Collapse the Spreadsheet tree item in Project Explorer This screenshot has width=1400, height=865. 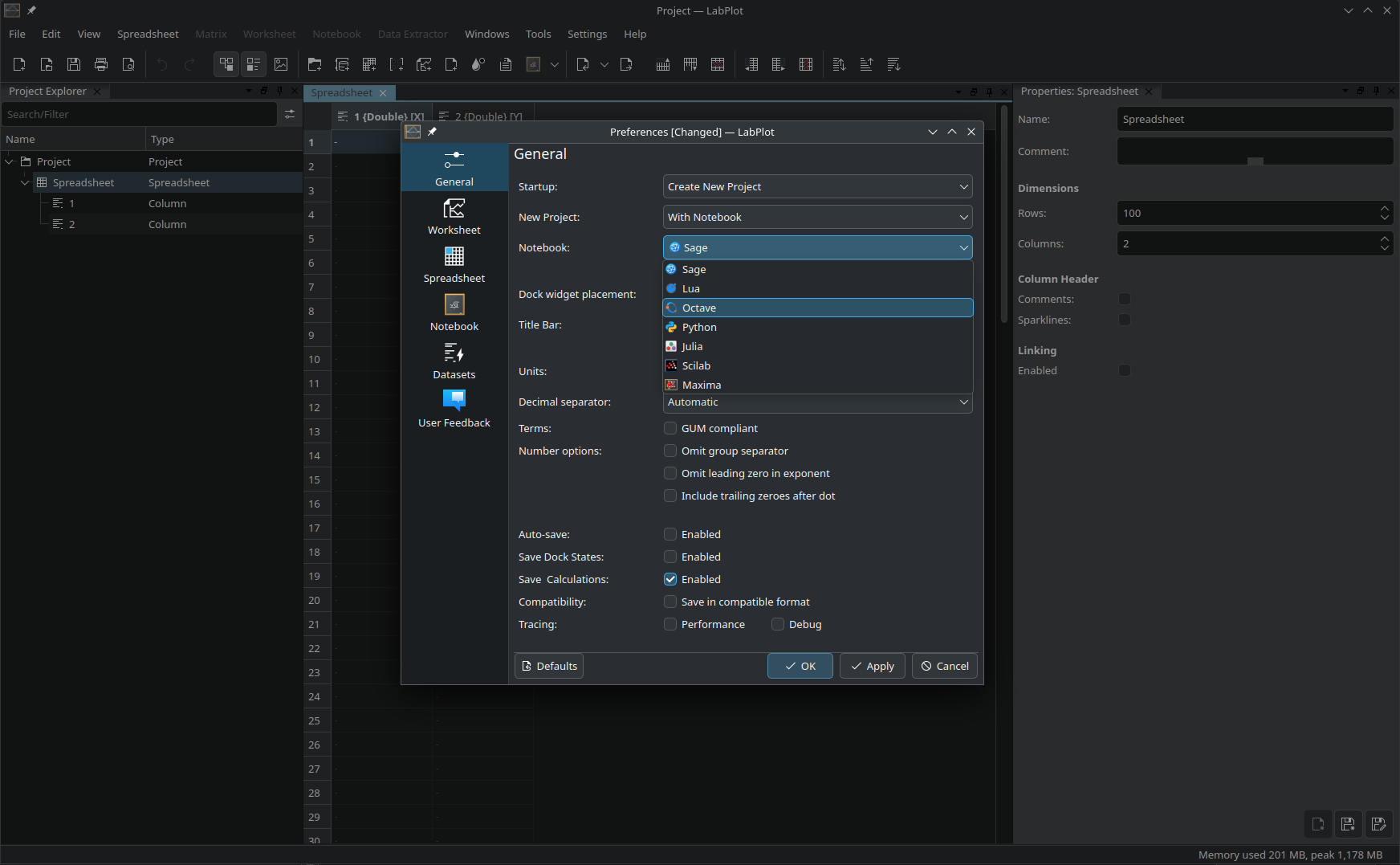tap(25, 182)
